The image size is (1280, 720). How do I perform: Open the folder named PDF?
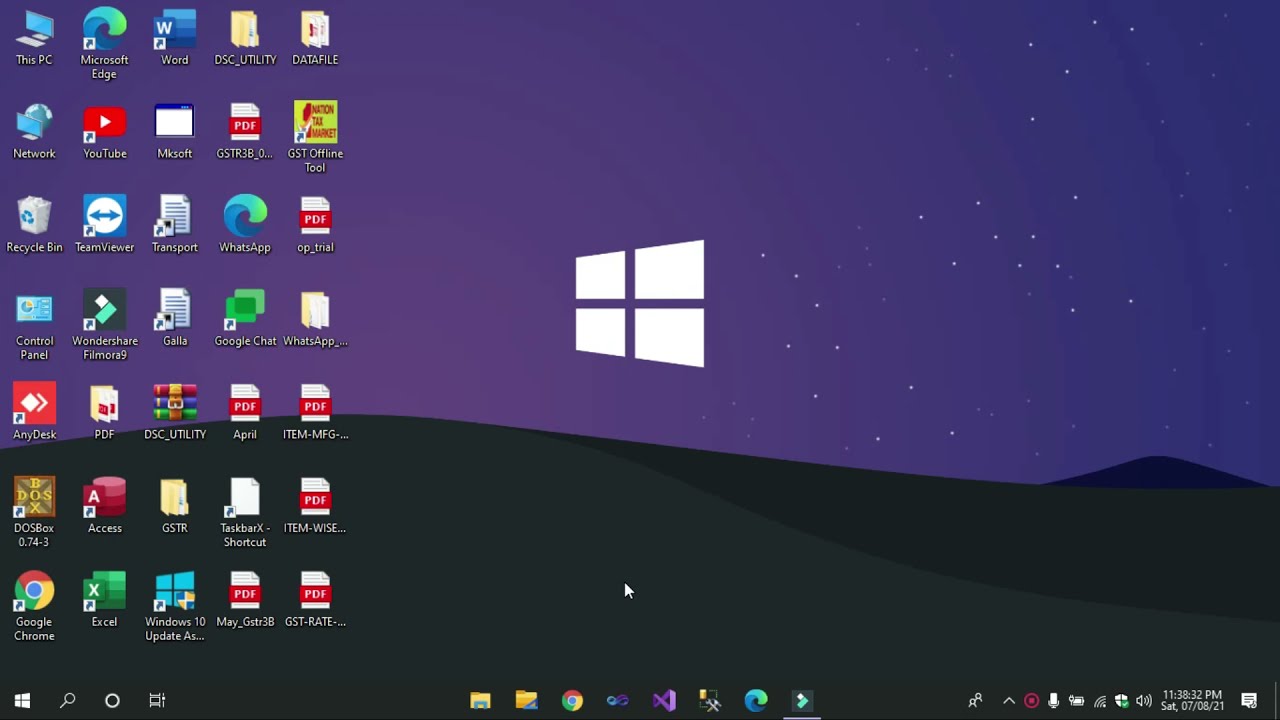coord(104,412)
